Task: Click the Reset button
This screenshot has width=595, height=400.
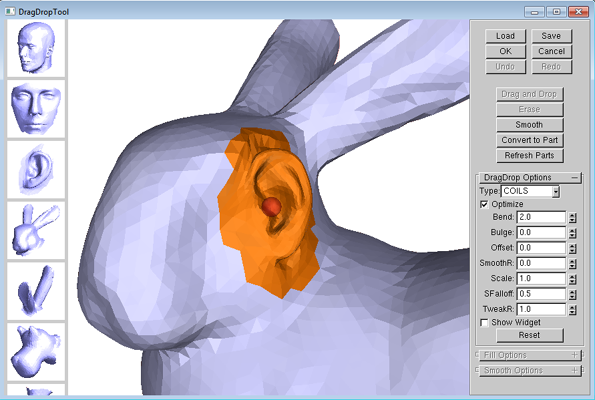Action: [529, 335]
